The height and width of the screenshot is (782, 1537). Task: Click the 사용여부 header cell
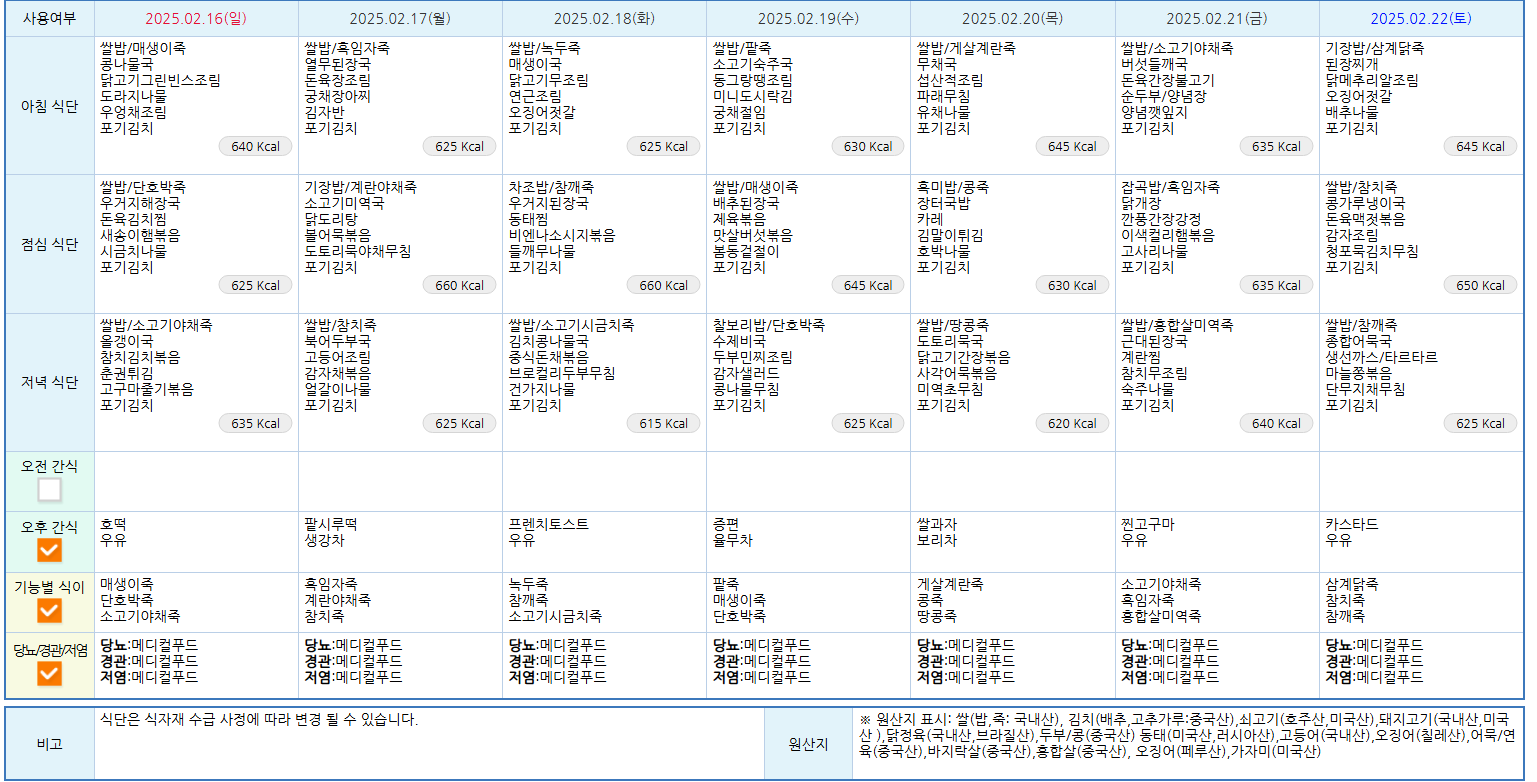50,19
